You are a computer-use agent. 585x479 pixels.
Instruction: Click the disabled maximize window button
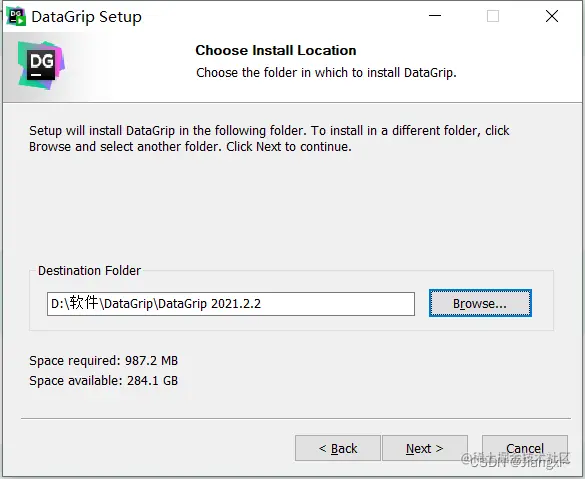point(493,16)
